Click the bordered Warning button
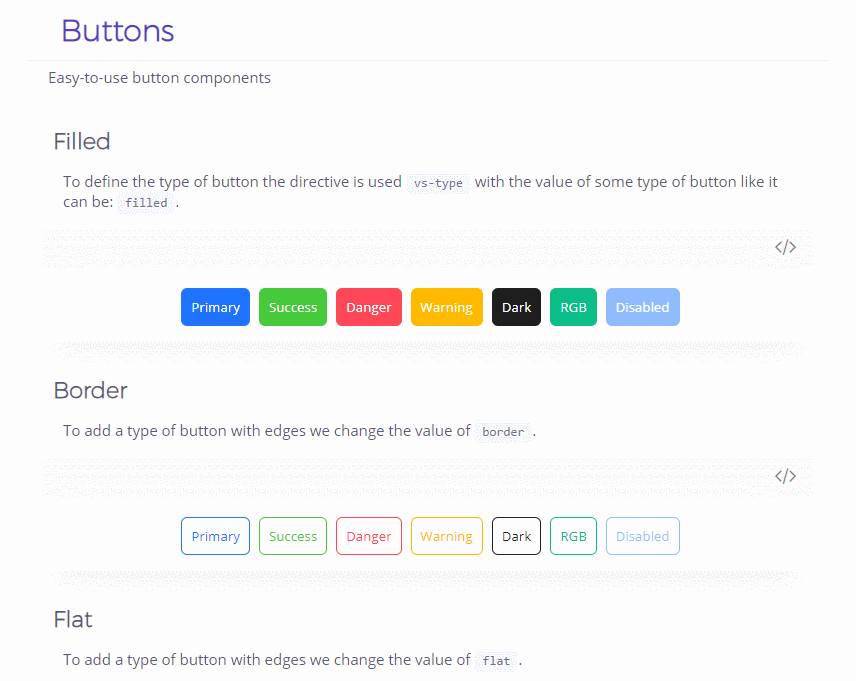 [446, 536]
